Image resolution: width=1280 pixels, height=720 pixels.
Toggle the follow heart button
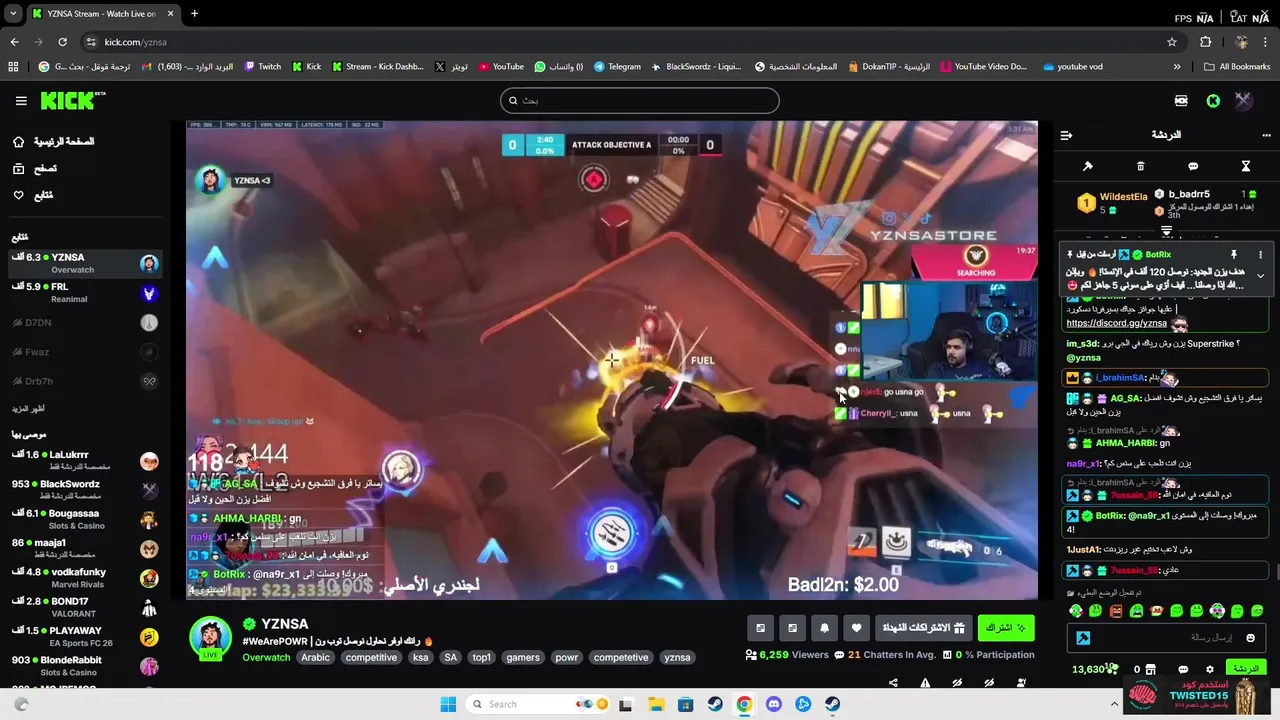click(856, 628)
